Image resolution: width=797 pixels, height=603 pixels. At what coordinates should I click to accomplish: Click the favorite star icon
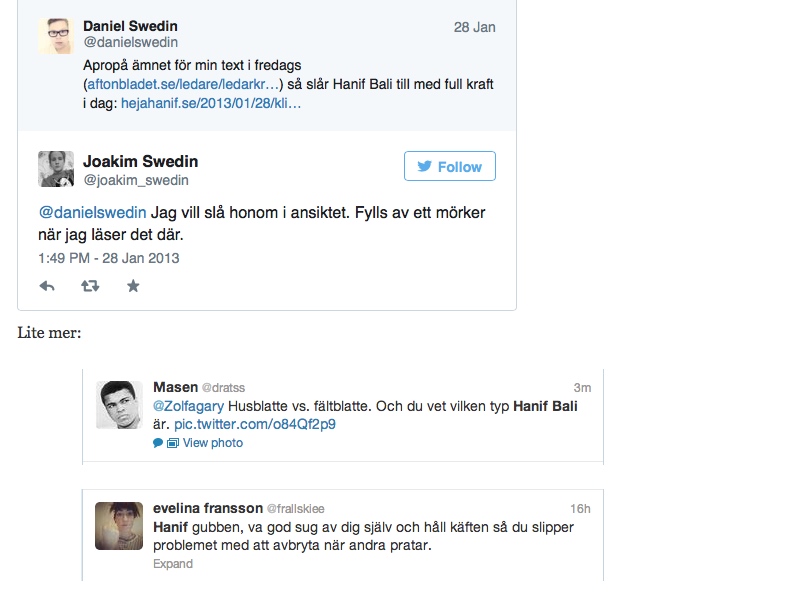[133, 286]
